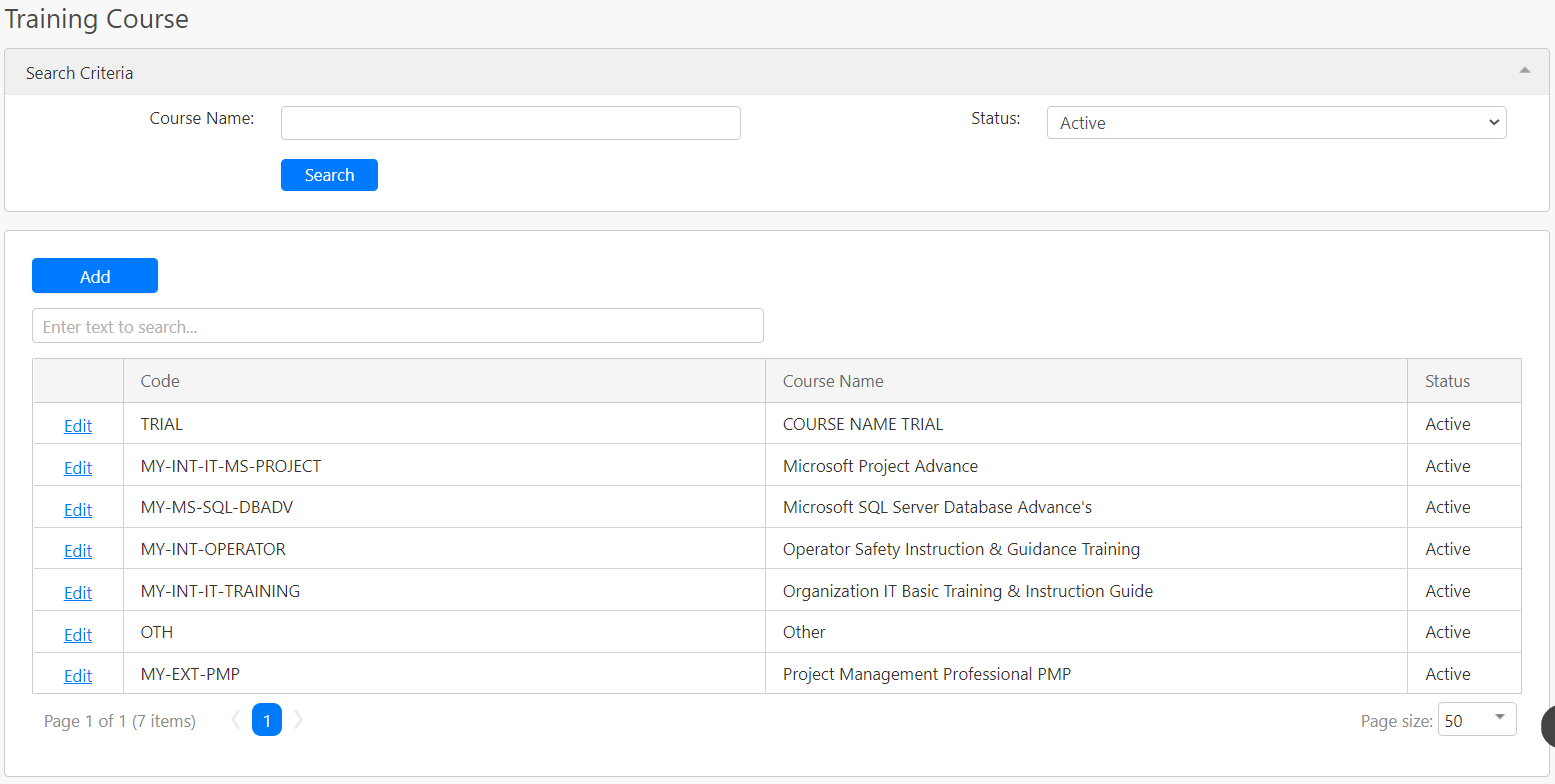Screen dimensions: 1555x784
Task: Edit the TRIAL course row
Action: tap(78, 426)
